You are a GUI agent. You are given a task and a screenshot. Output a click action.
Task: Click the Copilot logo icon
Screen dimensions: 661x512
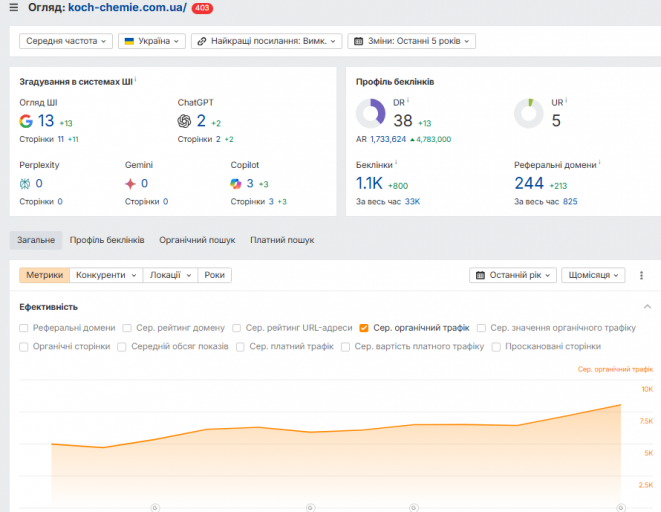click(236, 184)
